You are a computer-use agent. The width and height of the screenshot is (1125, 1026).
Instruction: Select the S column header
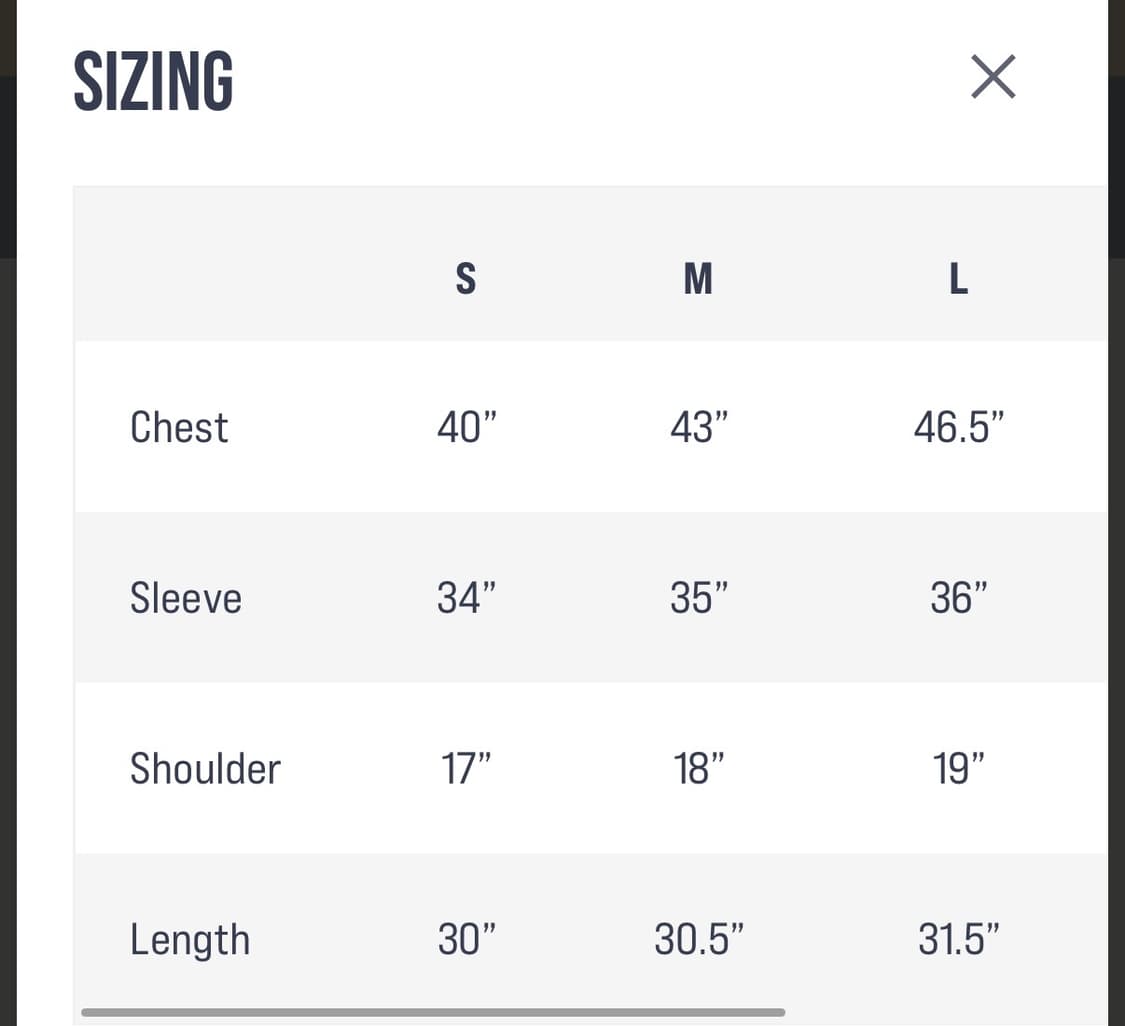466,279
